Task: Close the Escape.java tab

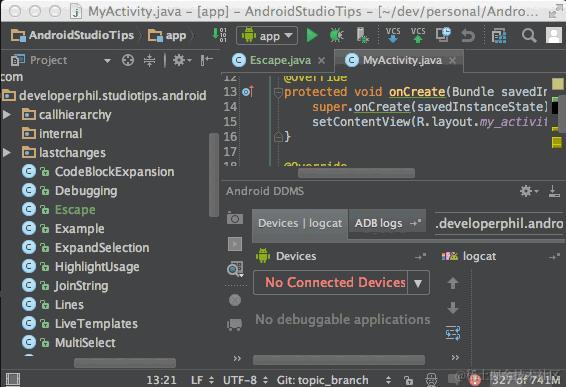Action: click(321, 61)
